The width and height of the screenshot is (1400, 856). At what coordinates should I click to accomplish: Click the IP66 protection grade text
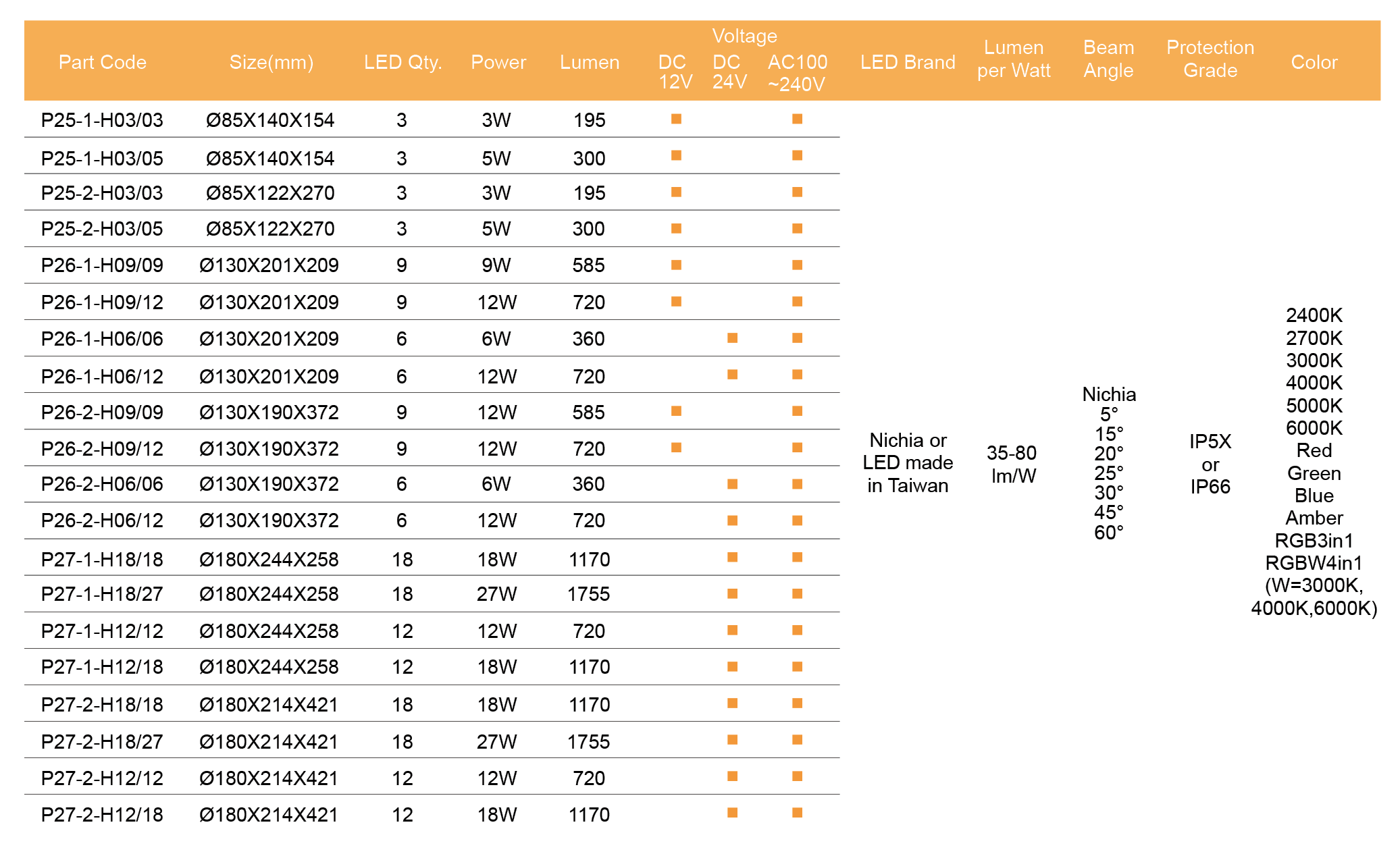click(x=1210, y=487)
